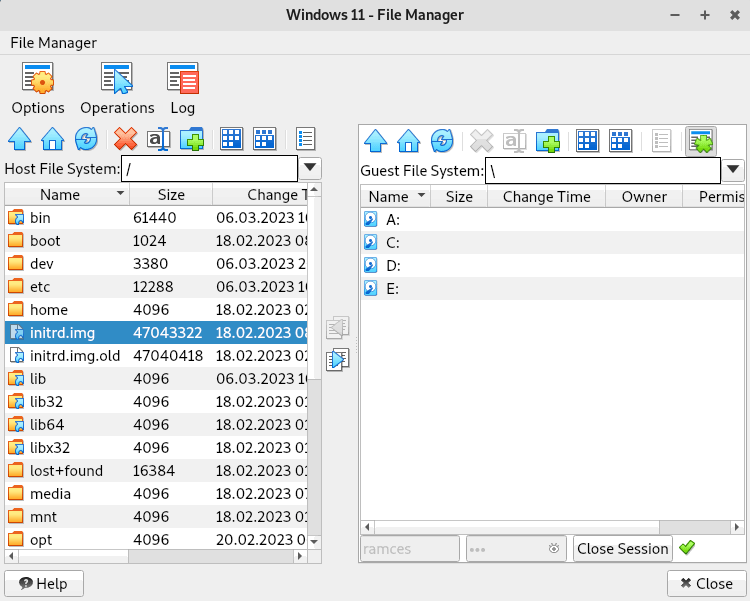Minimize the File Manager window
The image size is (750, 601).
tap(675, 15)
